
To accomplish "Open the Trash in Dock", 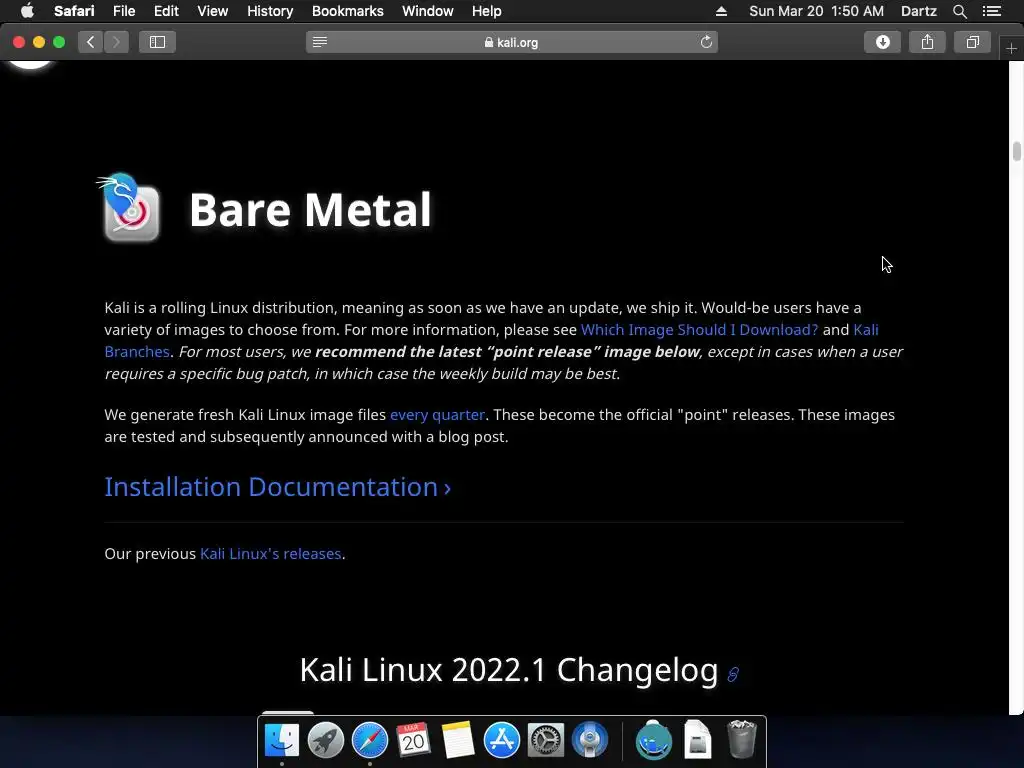I will point(741,741).
